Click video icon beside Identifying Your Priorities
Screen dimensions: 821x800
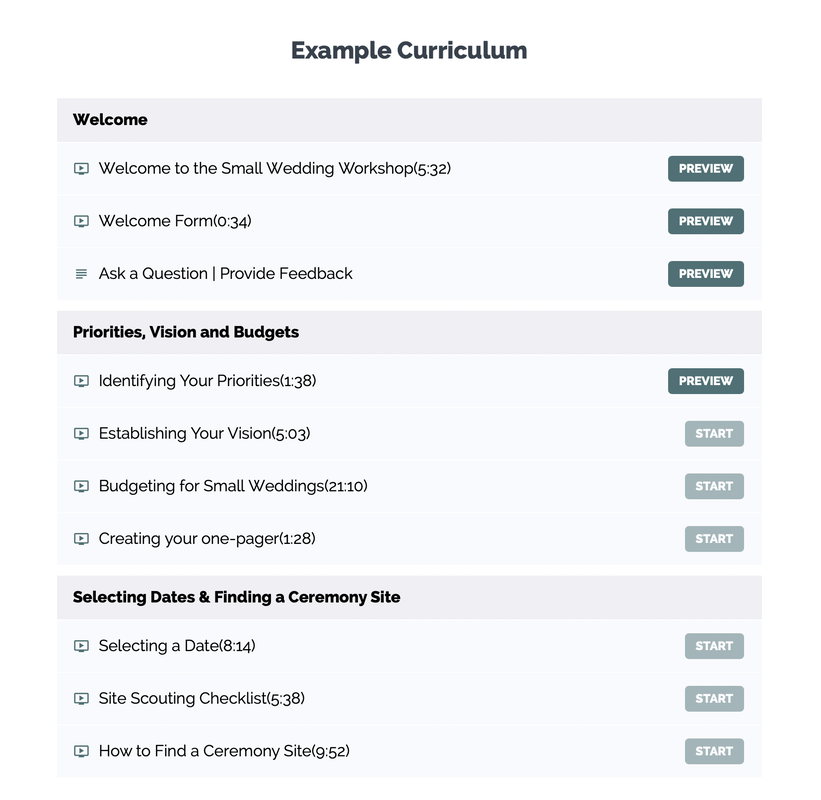tap(81, 381)
